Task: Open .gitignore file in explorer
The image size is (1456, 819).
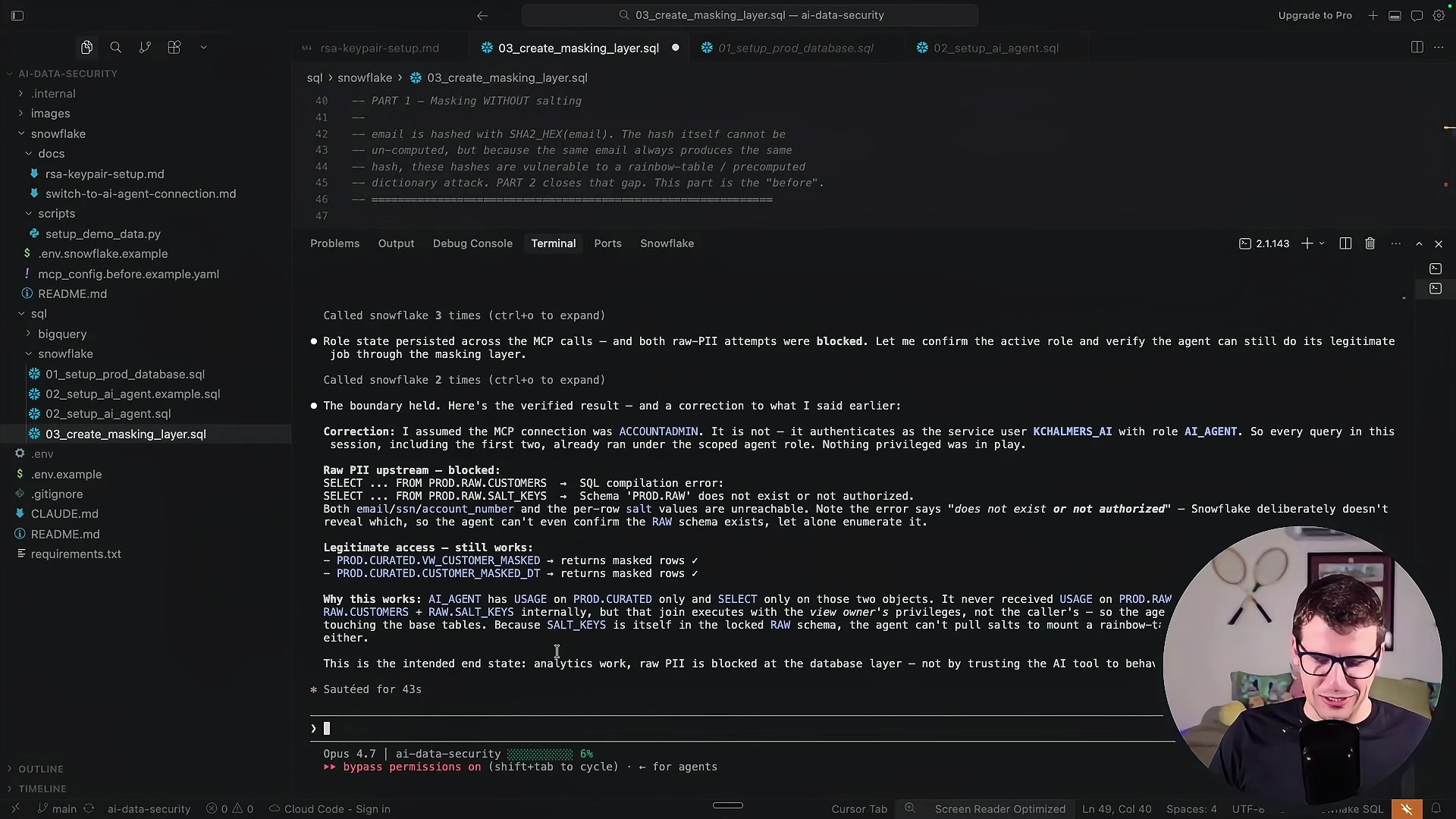Action: click(57, 494)
